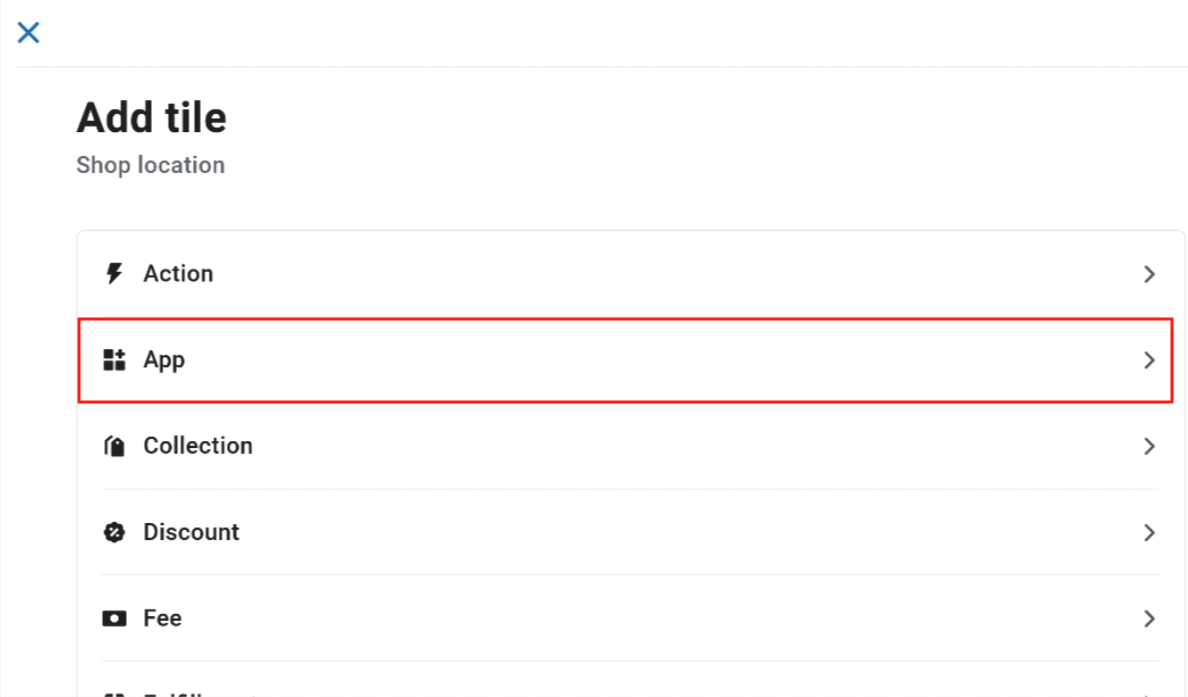Open Fee via its chevron arrow
This screenshot has width=1188, height=697.
coord(1149,619)
